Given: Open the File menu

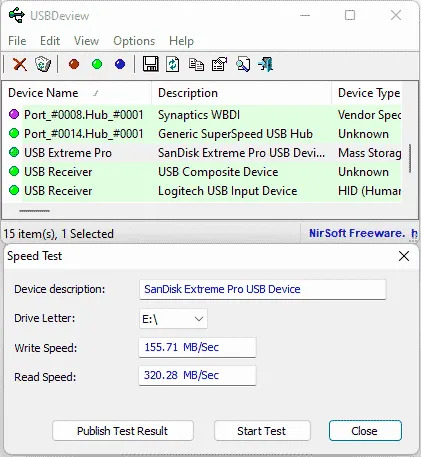Looking at the screenshot, I should [x=17, y=41].
